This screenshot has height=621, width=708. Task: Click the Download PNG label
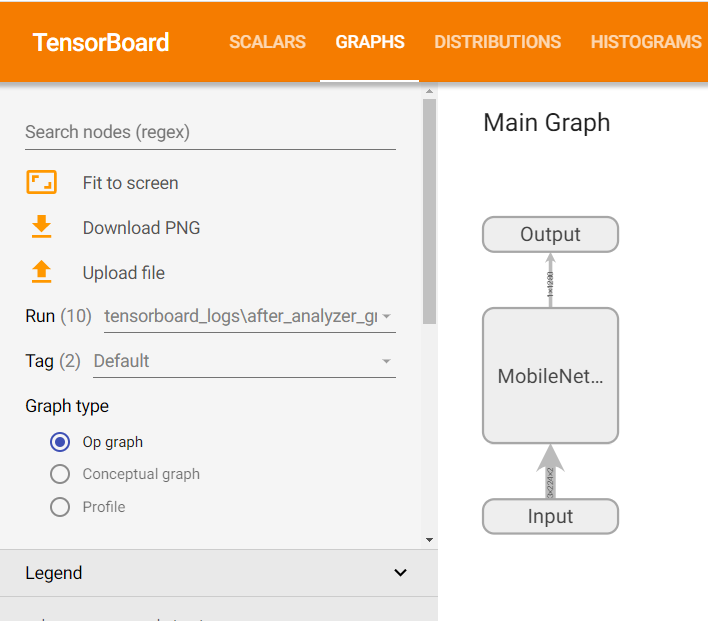pyautogui.click(x=141, y=228)
